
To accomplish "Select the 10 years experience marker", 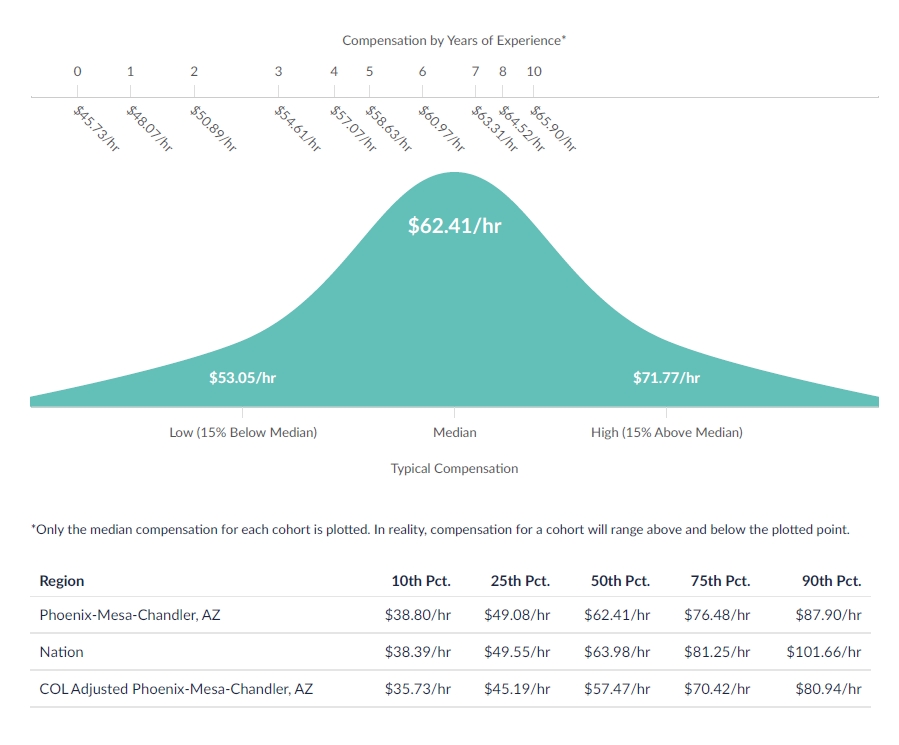I will [534, 71].
